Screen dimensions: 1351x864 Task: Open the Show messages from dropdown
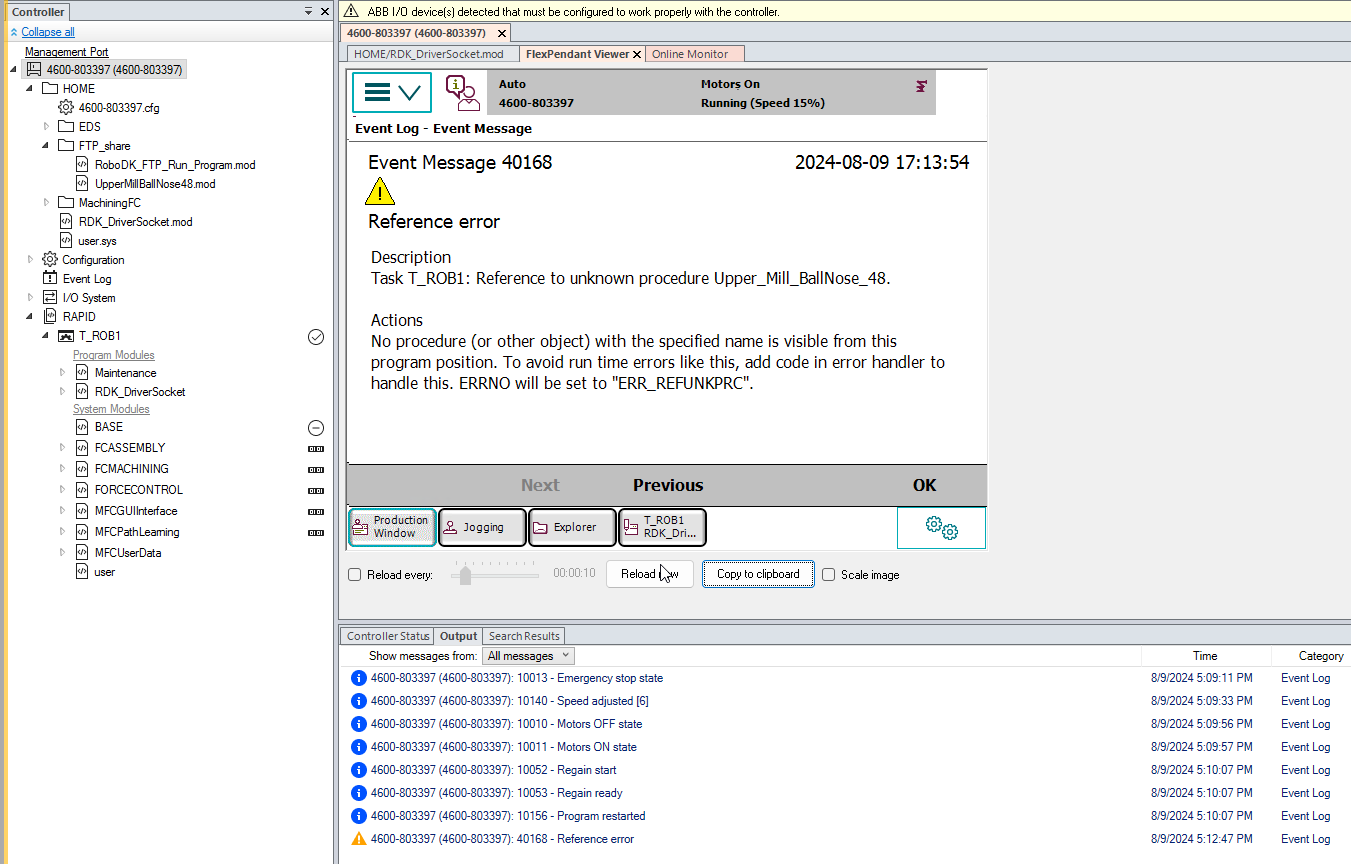coord(528,656)
